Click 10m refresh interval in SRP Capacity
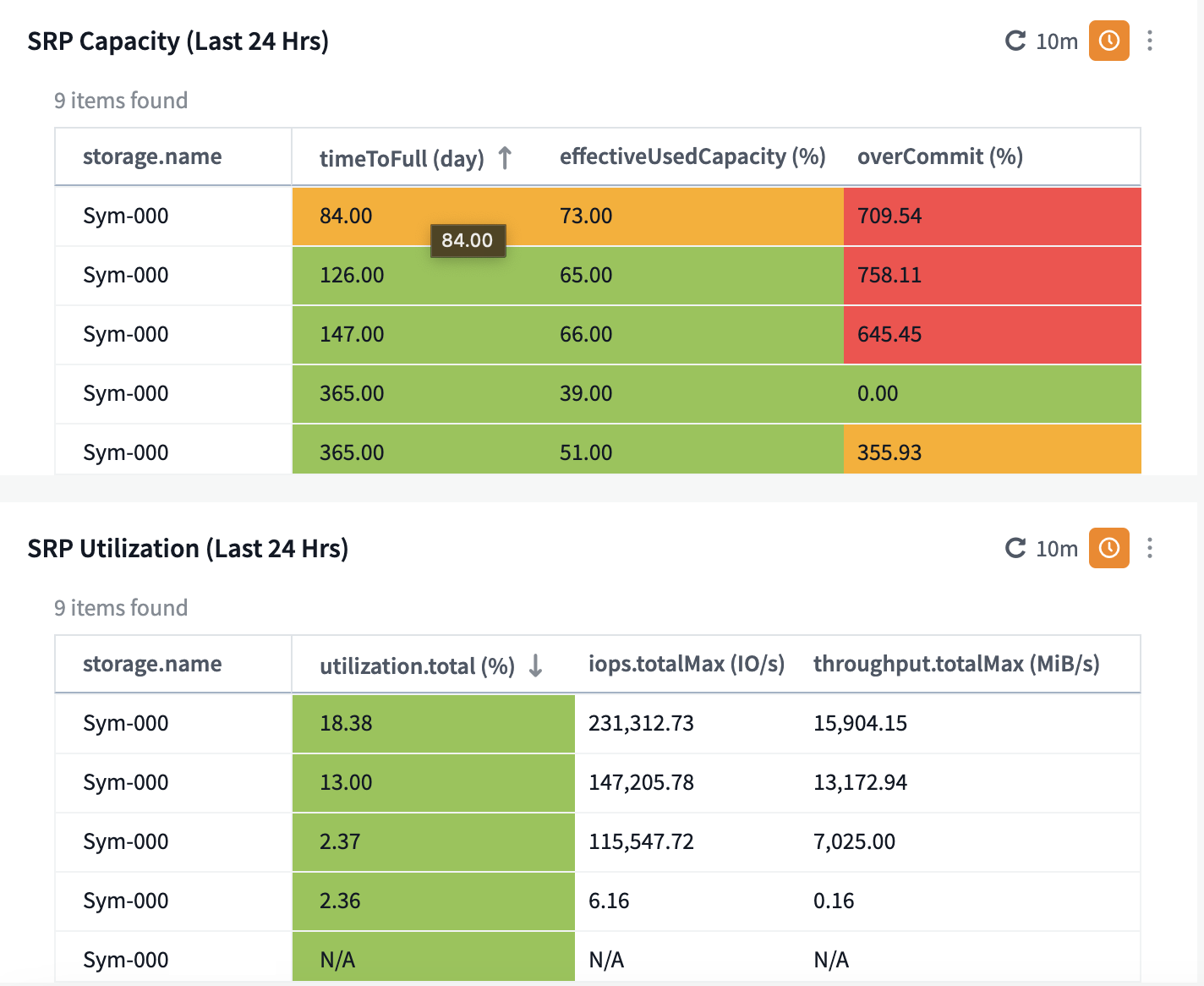1204x986 pixels. click(x=1057, y=41)
